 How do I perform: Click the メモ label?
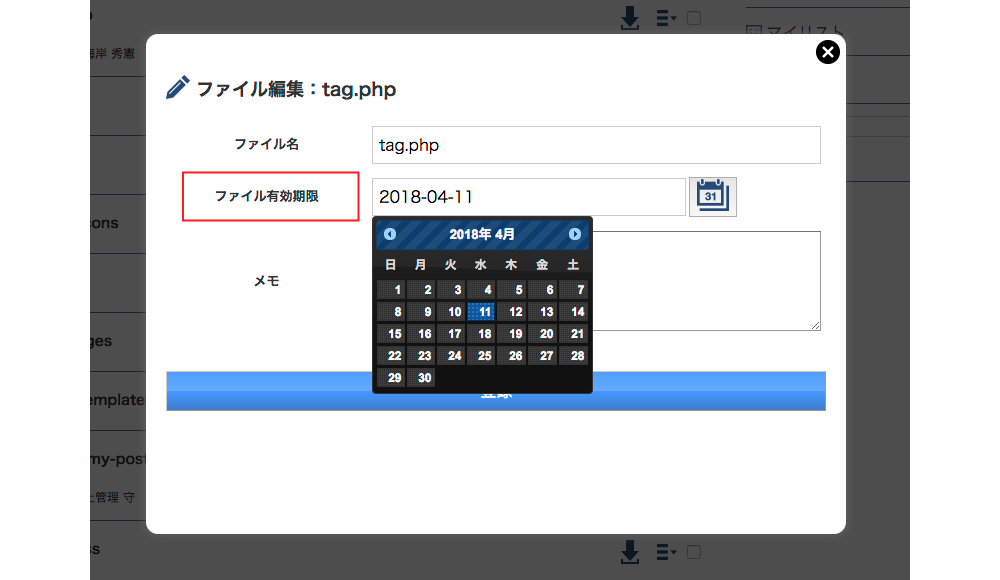click(267, 281)
